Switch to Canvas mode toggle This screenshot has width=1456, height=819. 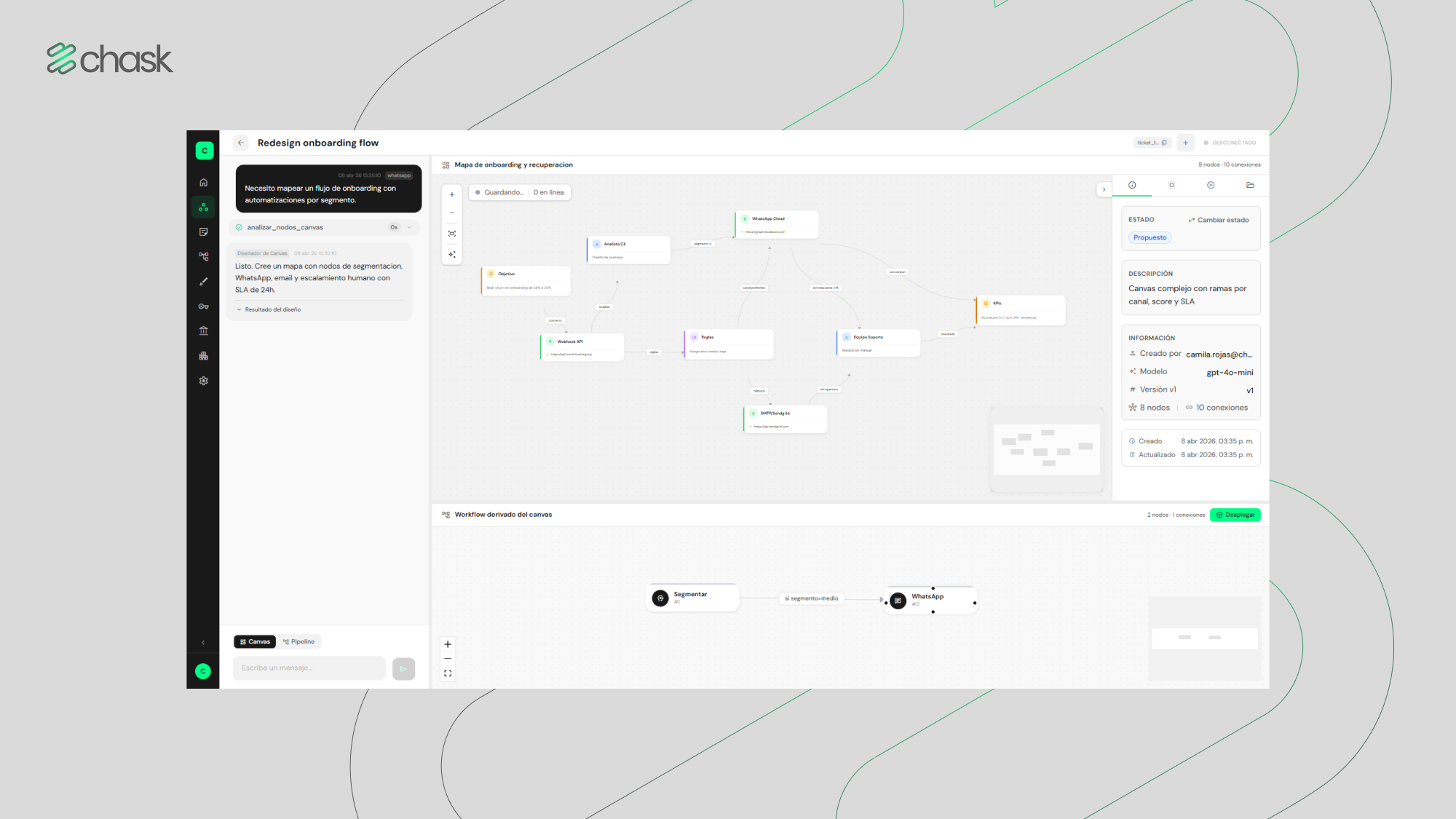(x=255, y=641)
